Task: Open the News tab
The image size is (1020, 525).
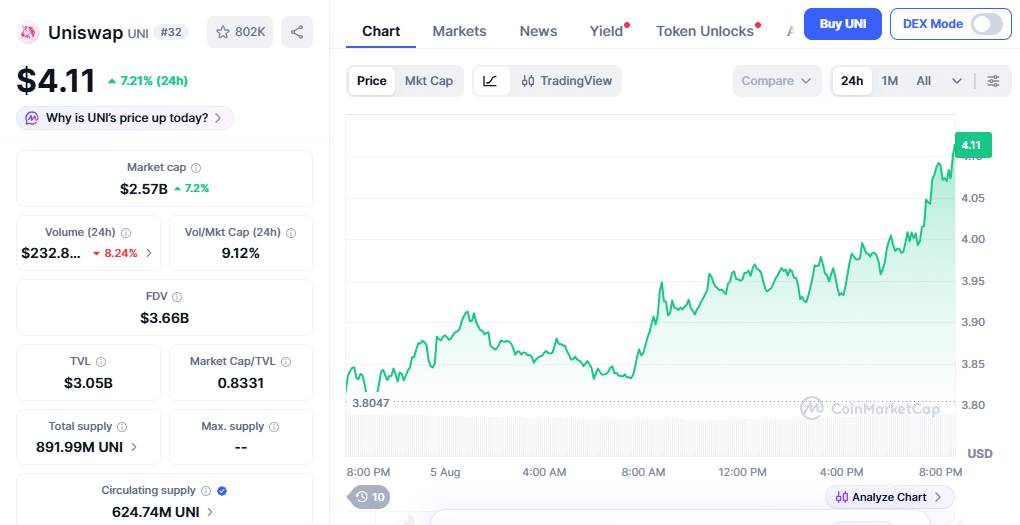Action: [x=538, y=31]
